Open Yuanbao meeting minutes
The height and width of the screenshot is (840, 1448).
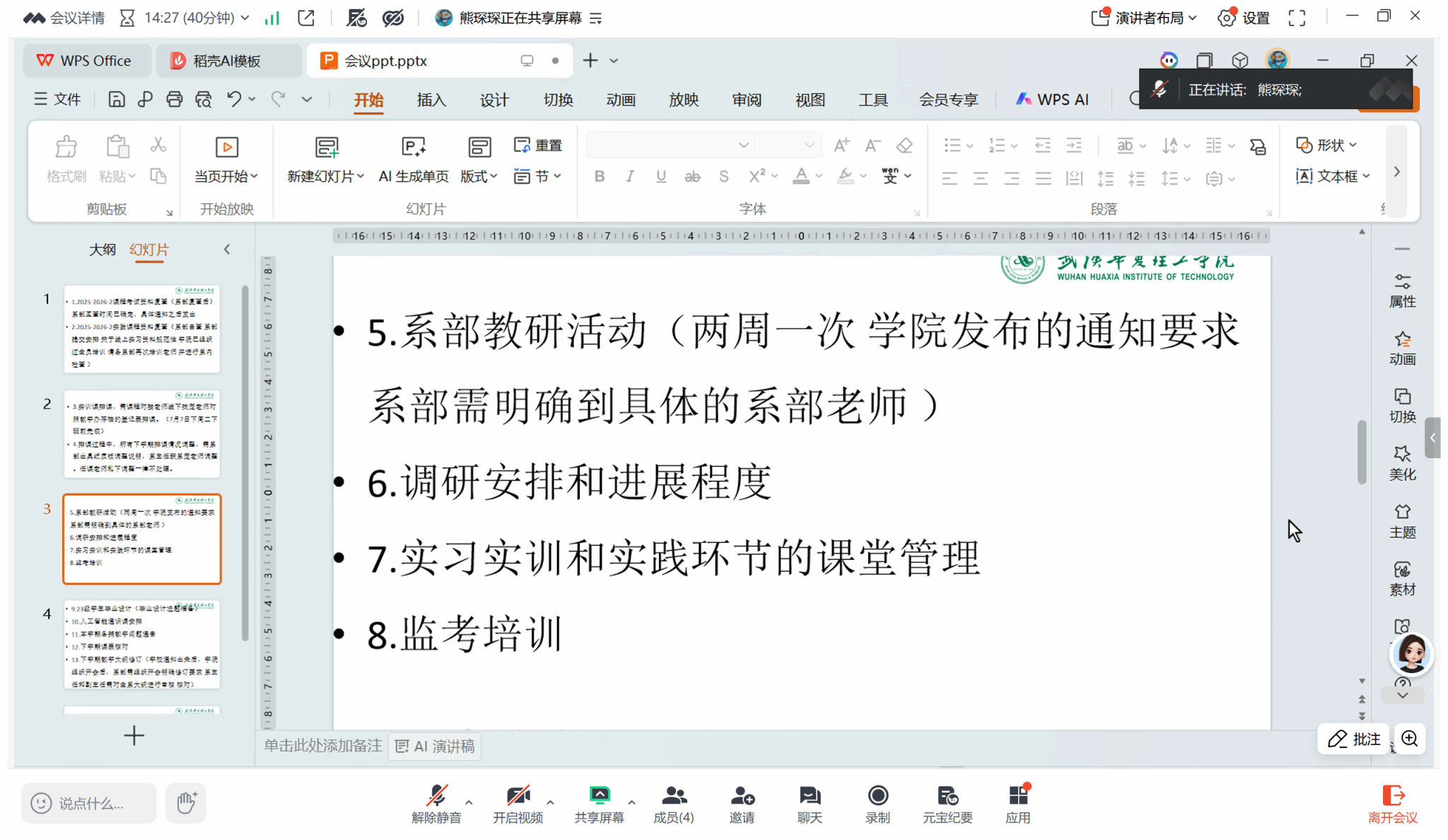(x=947, y=804)
